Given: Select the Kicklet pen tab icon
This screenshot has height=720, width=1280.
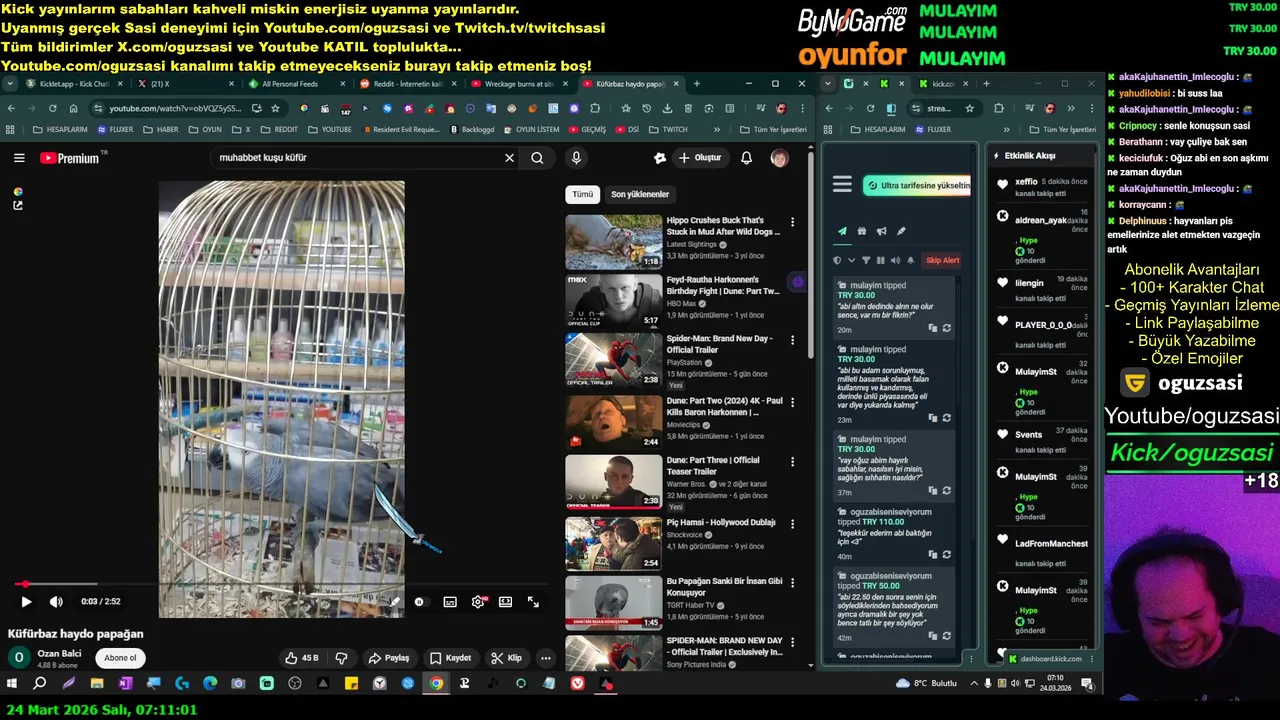Looking at the screenshot, I should (x=901, y=231).
